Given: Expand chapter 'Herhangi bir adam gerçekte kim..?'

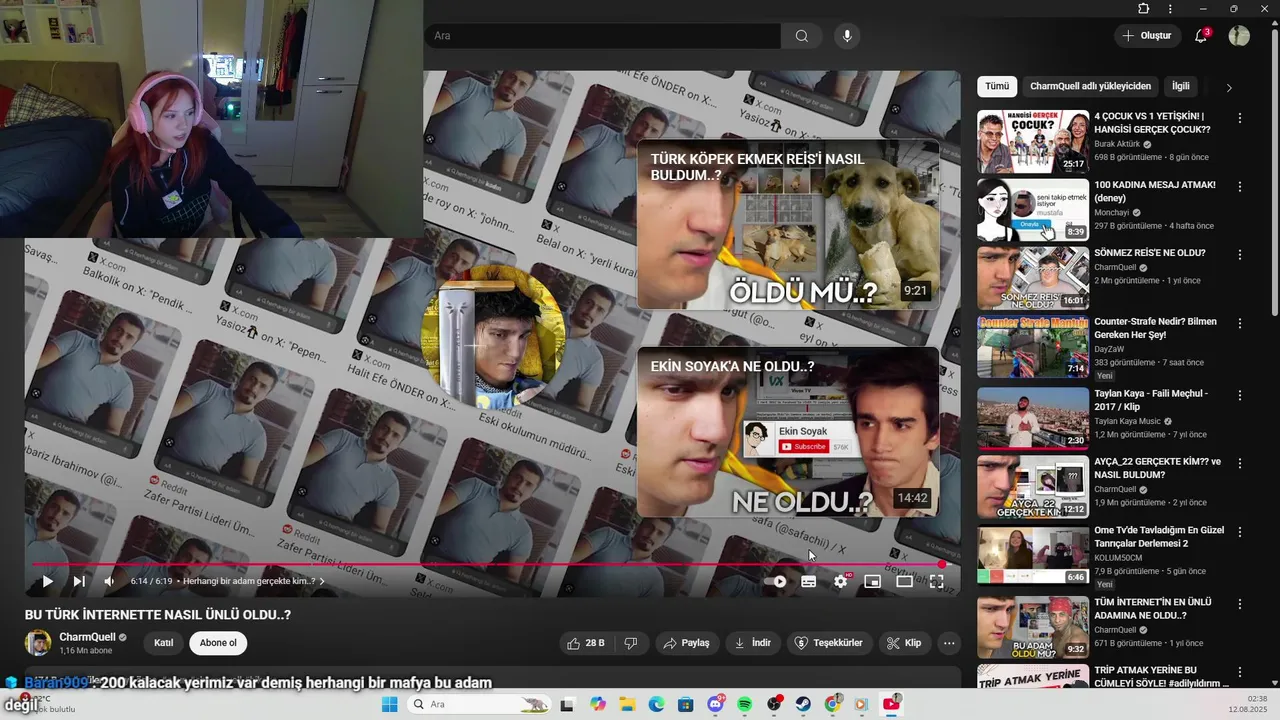Looking at the screenshot, I should coord(253,581).
